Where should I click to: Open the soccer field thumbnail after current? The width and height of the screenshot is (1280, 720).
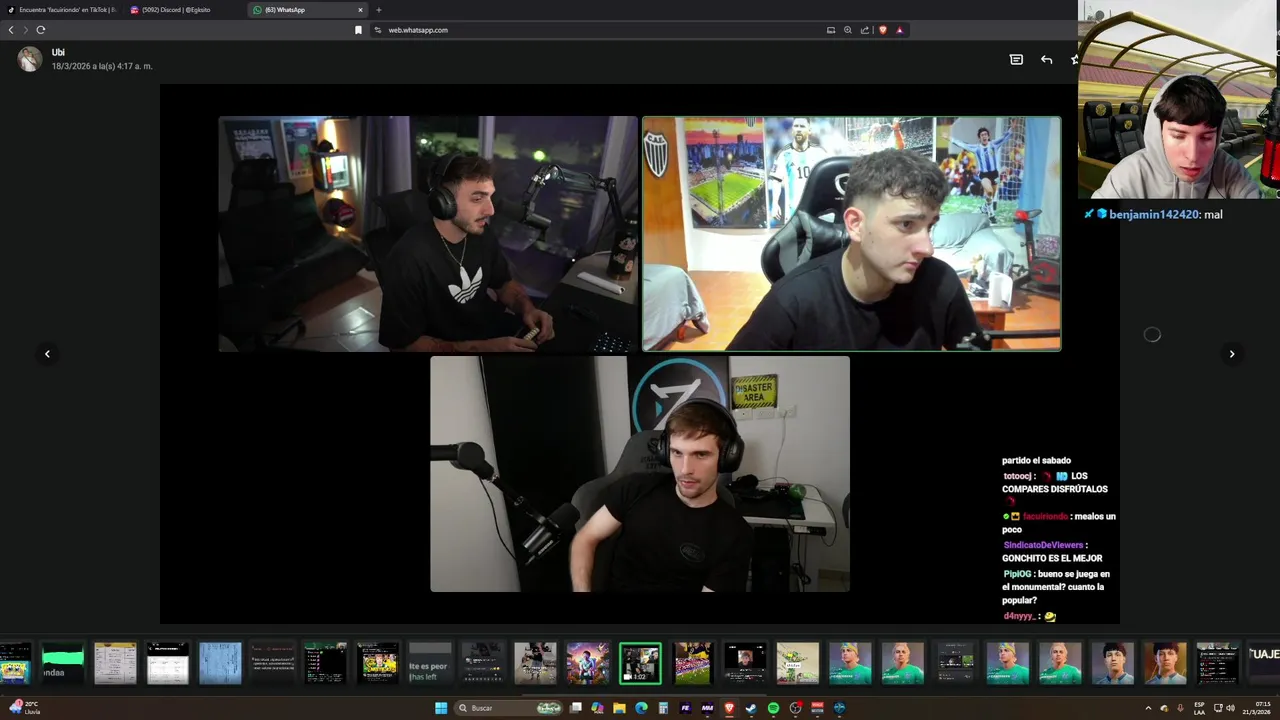[693, 664]
